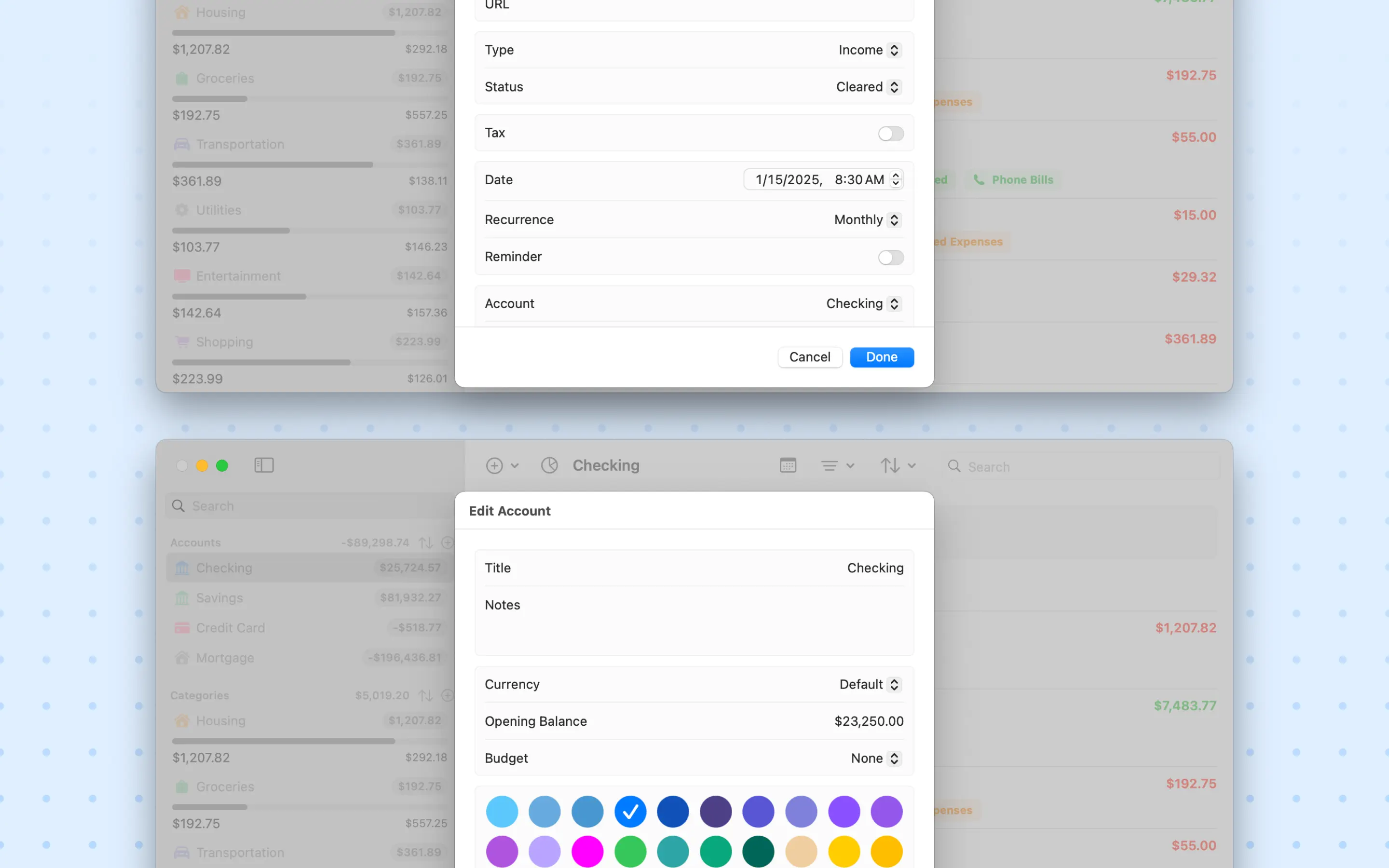Open the pie chart reports icon
Image resolution: width=1389 pixels, height=868 pixels.
[x=549, y=465]
